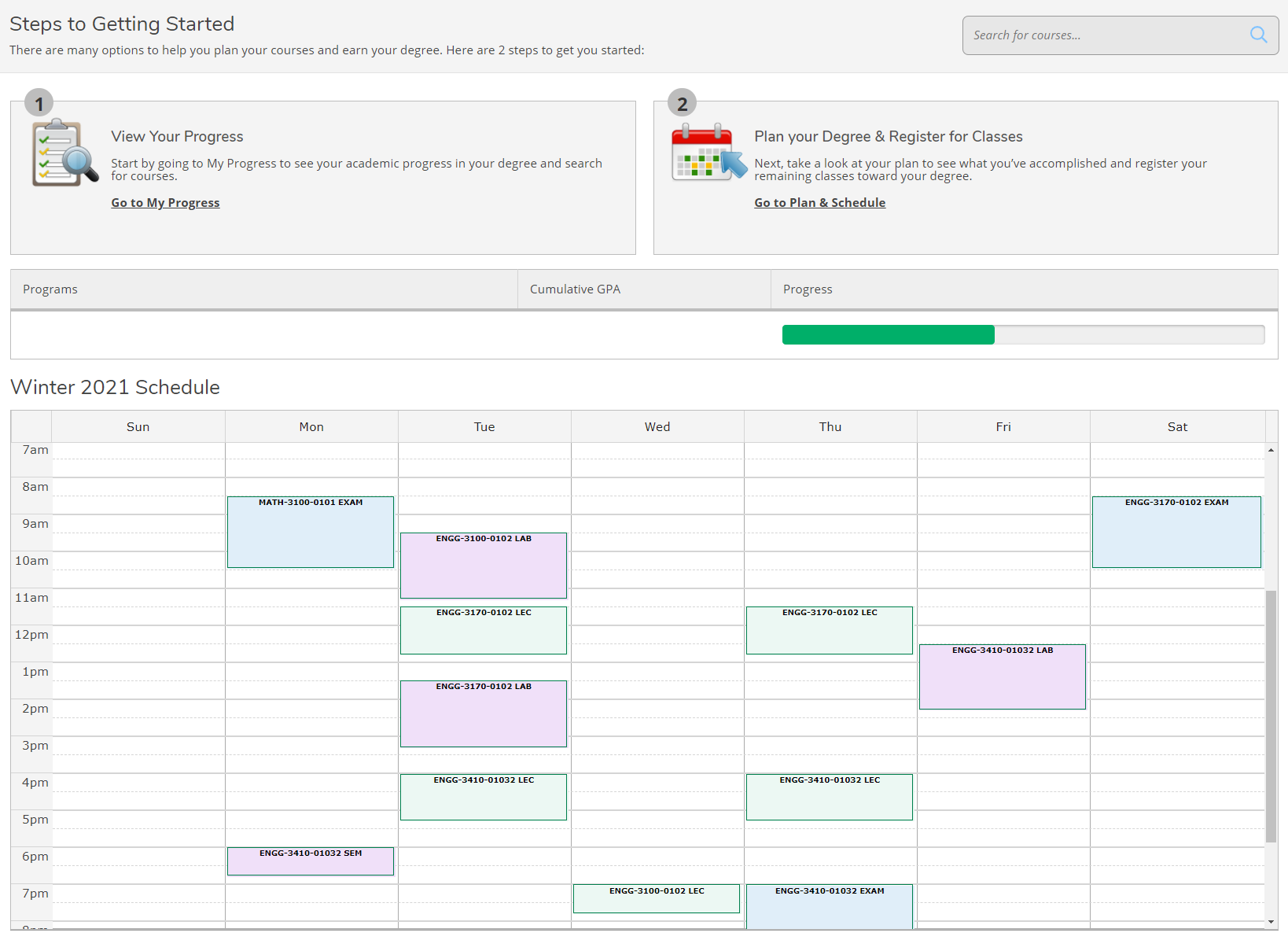Click the Cumulative GPA column header
1288x940 pixels.
click(x=575, y=289)
